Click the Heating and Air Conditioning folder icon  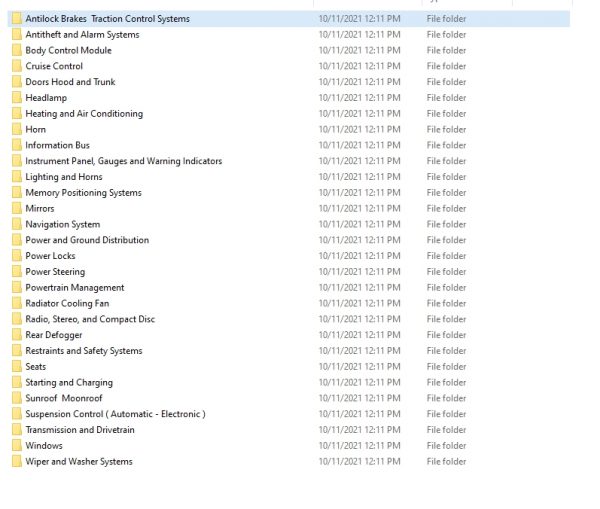tap(16, 113)
